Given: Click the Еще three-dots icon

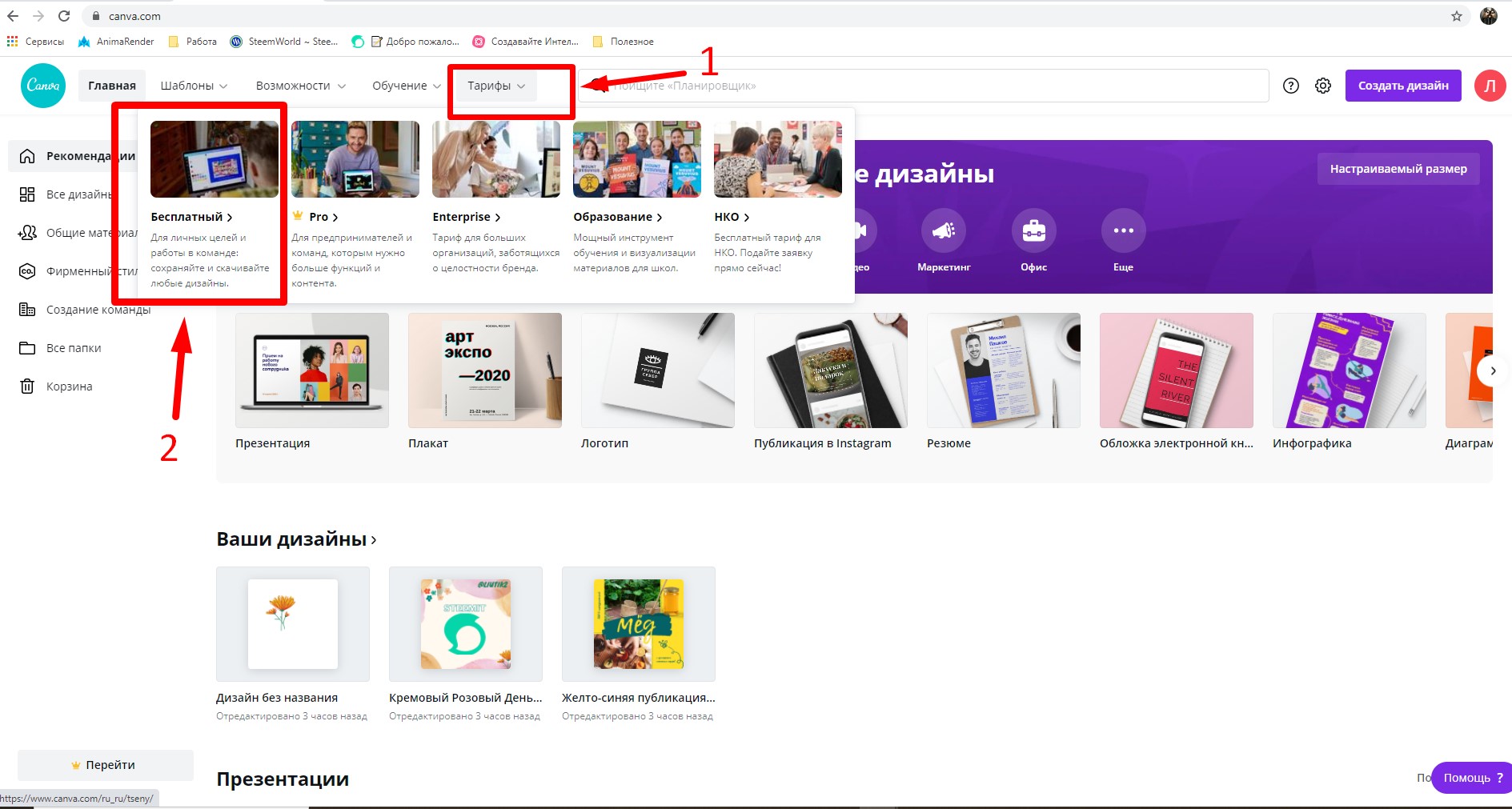Looking at the screenshot, I should pos(1123,230).
